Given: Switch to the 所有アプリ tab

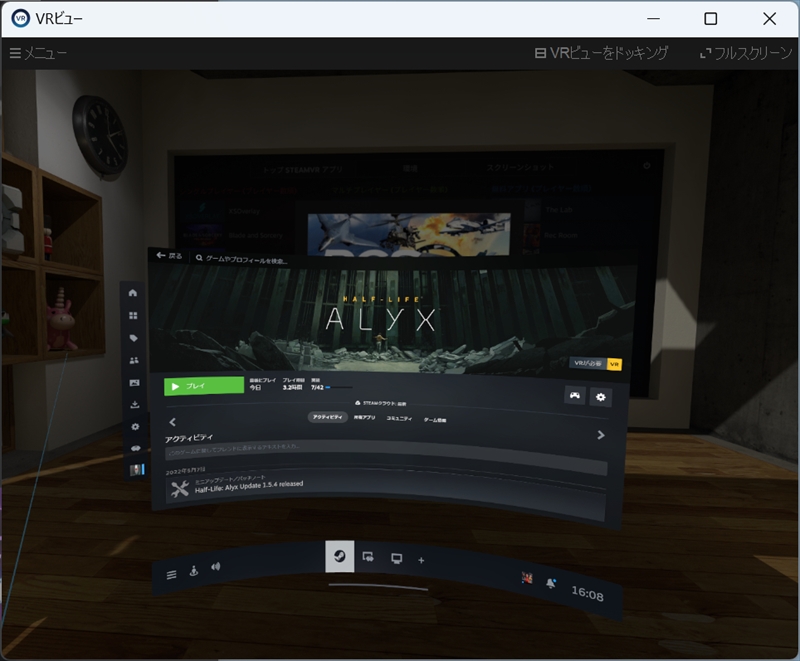Looking at the screenshot, I should click(364, 418).
